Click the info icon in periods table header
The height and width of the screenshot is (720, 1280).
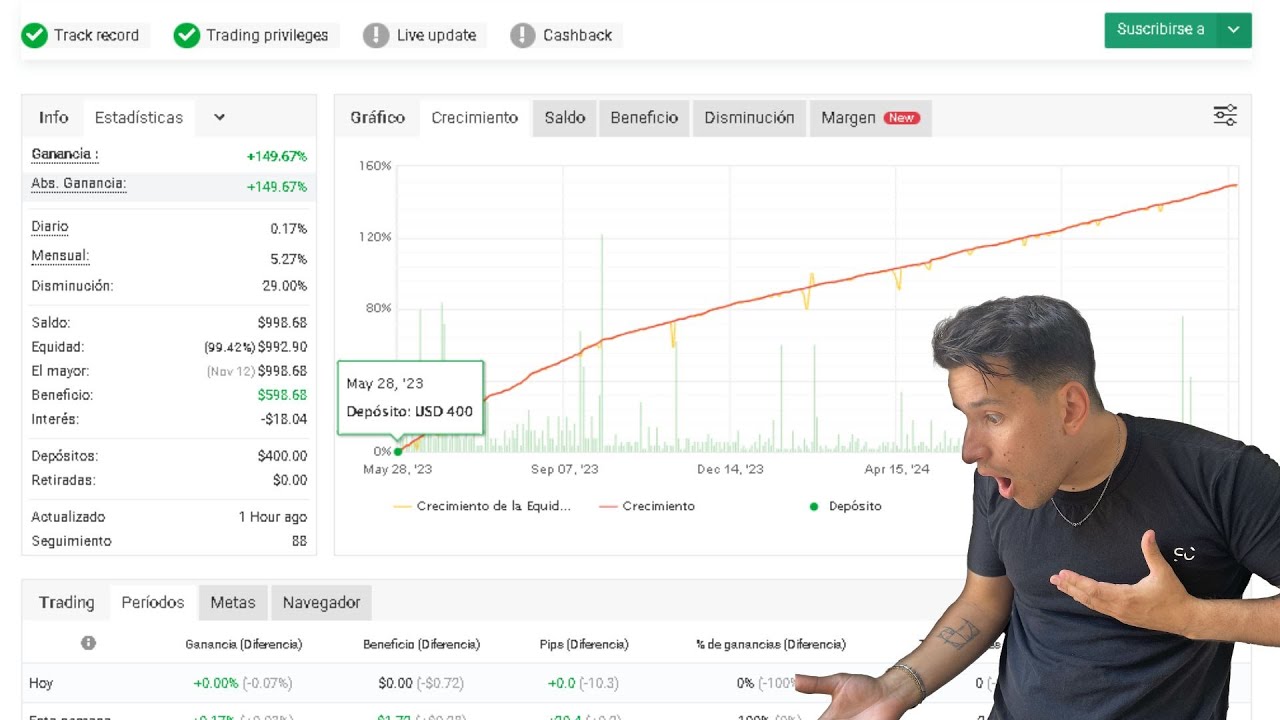click(88, 643)
